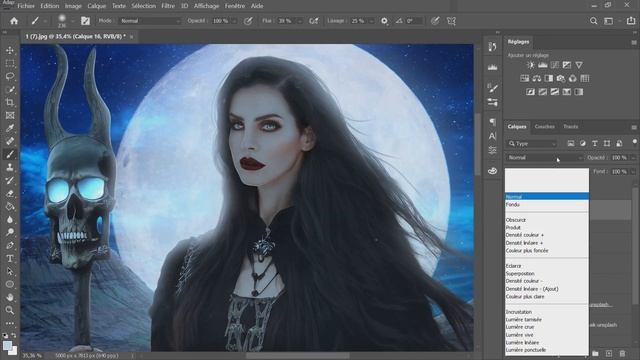Open smoothing options gear menu
This screenshot has height=360, width=640.
coord(384,21)
